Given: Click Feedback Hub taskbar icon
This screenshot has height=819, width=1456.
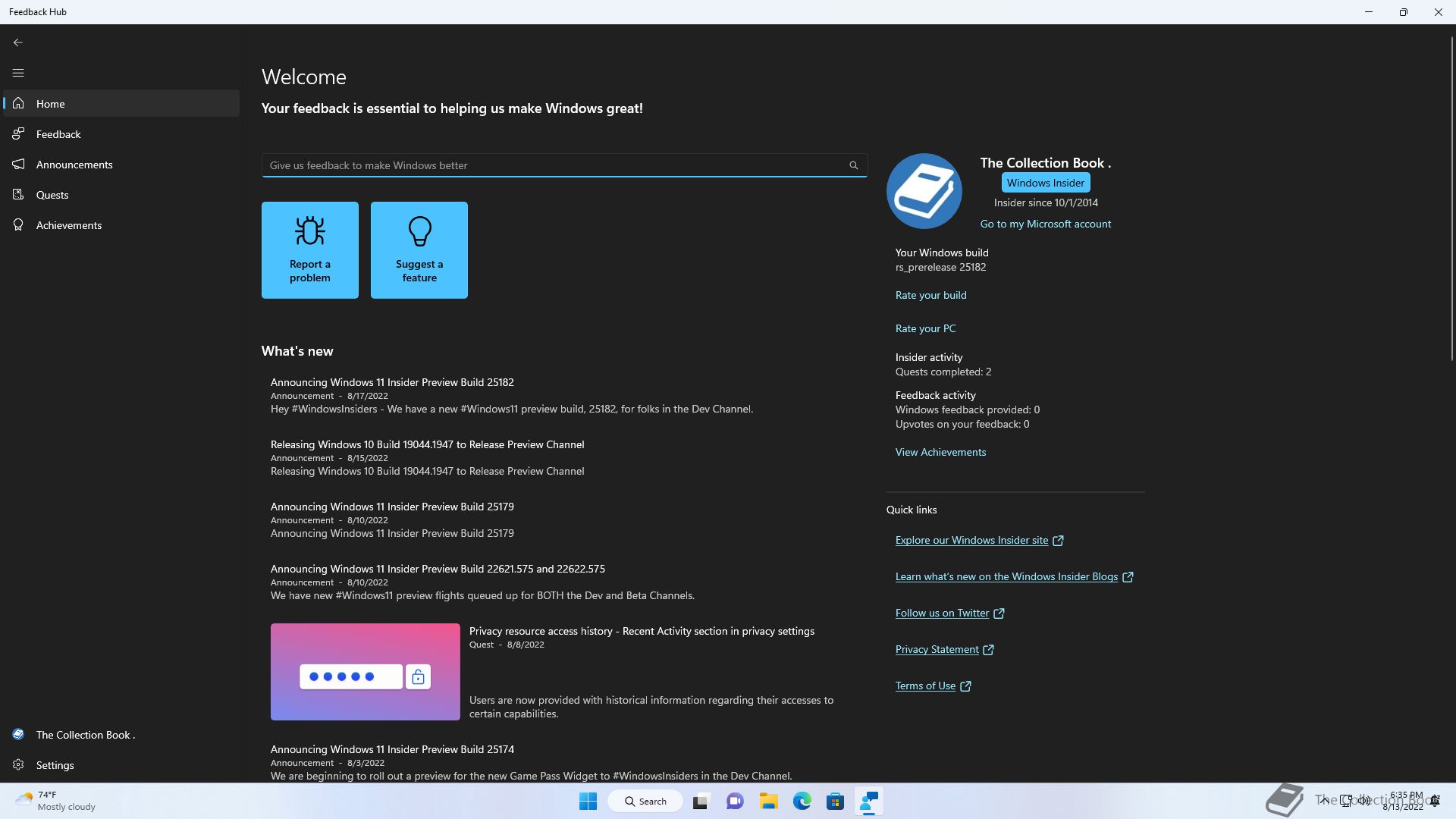Looking at the screenshot, I should tap(869, 801).
